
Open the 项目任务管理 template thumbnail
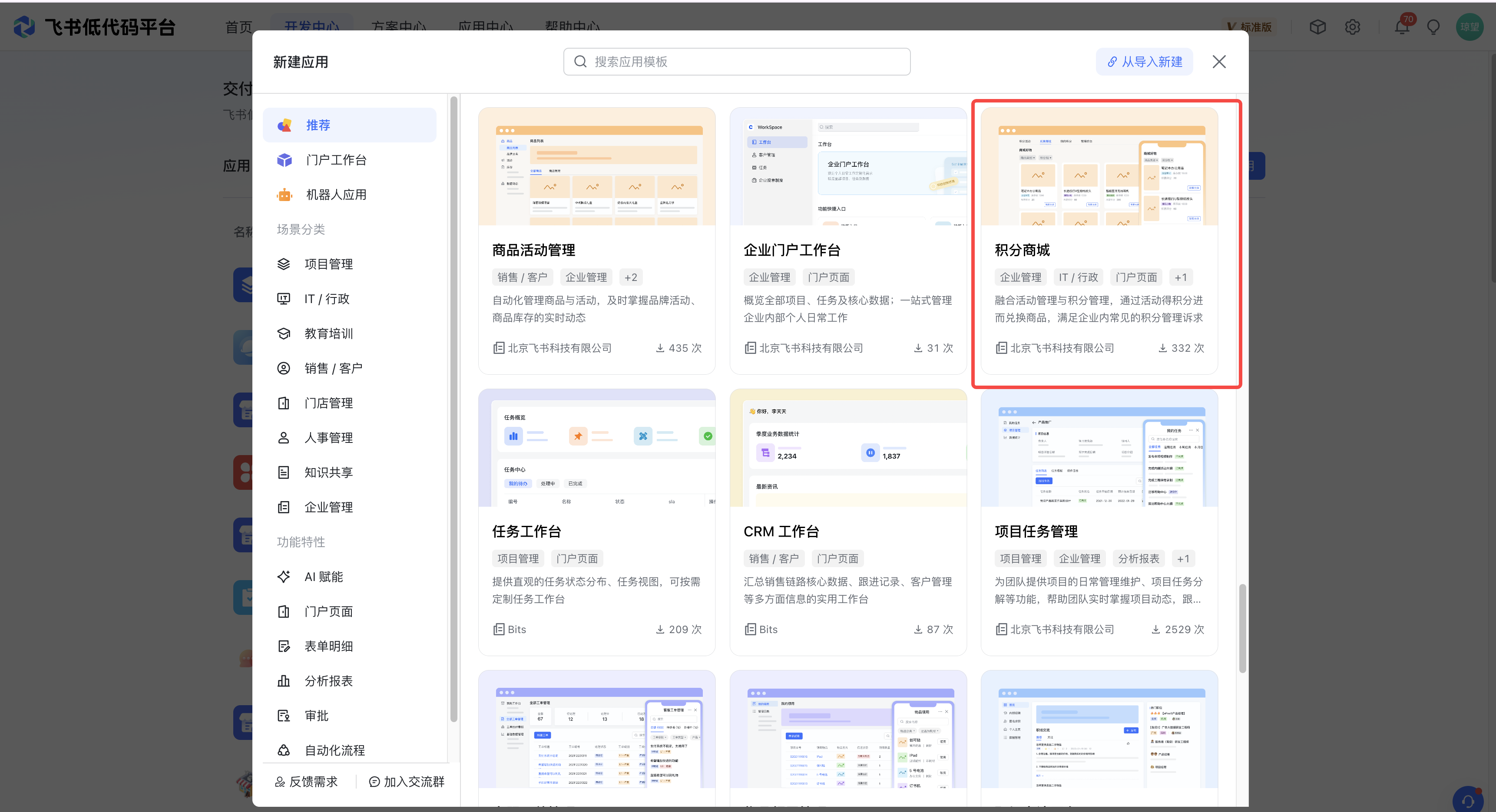click(x=1099, y=448)
